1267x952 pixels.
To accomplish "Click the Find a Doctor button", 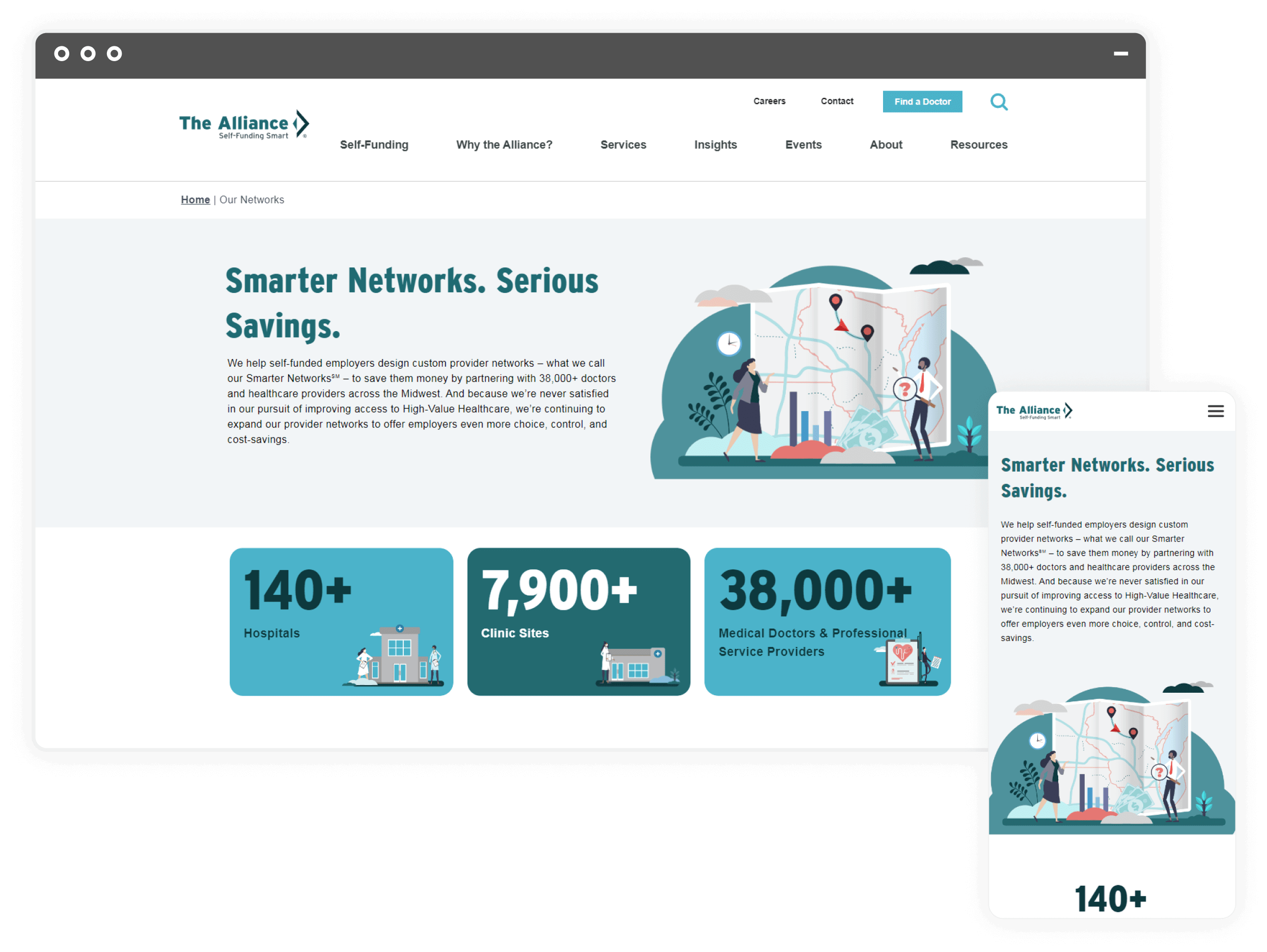I will pyautogui.click(x=921, y=101).
